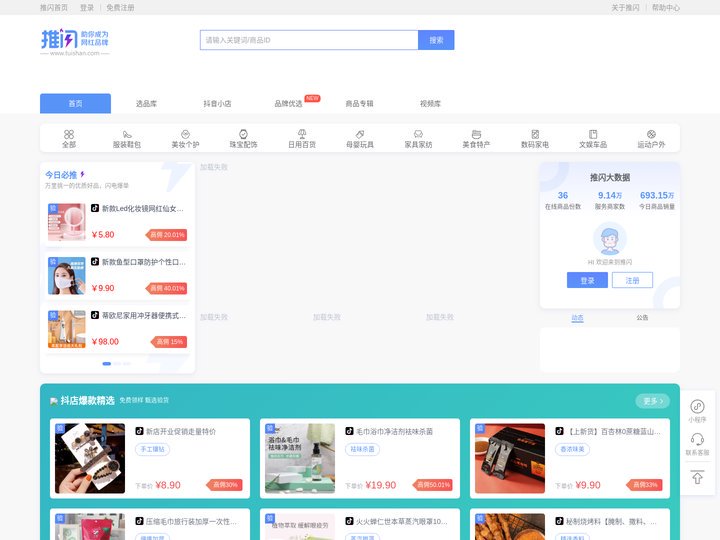This screenshot has height=540, width=720.
Task: Open the 品牌优选 tab
Action: 288,104
